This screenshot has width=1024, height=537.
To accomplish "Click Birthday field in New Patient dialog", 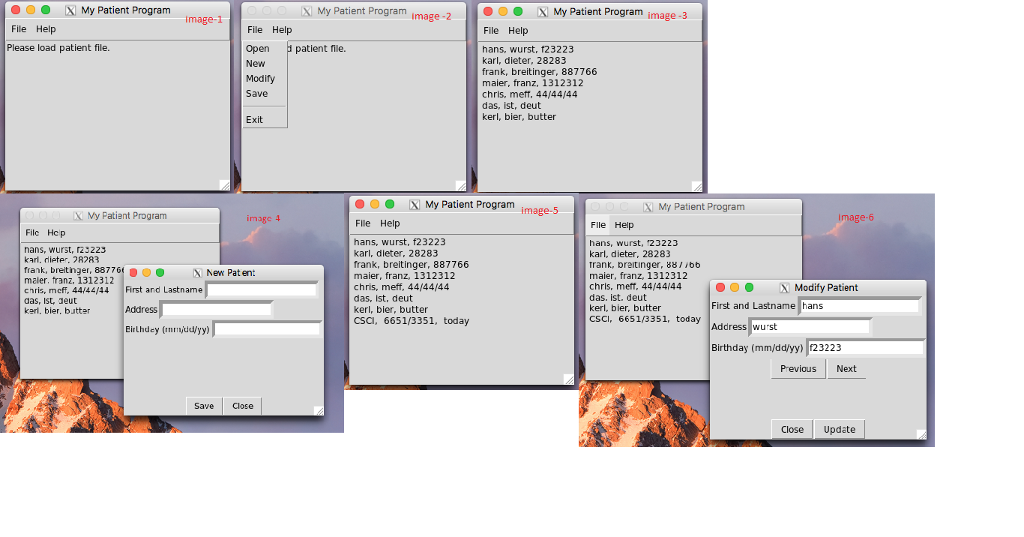I will (x=268, y=329).
